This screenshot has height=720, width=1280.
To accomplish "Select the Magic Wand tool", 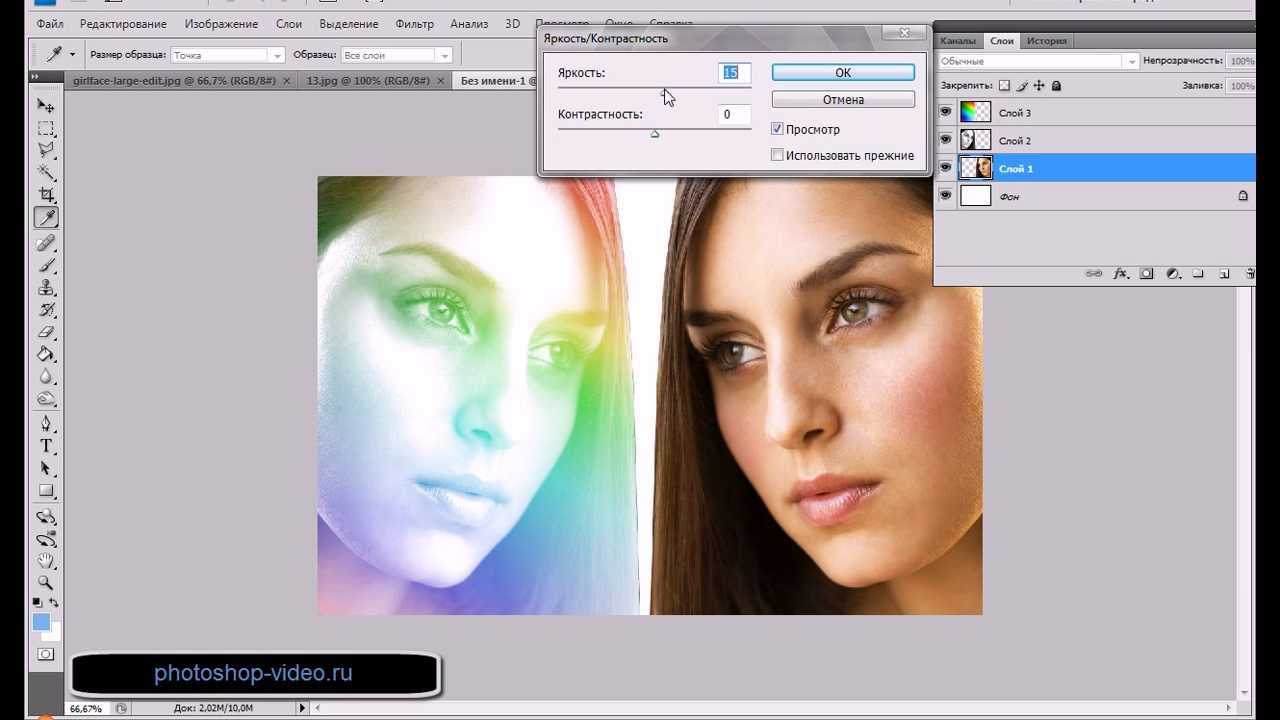I will tap(46, 172).
